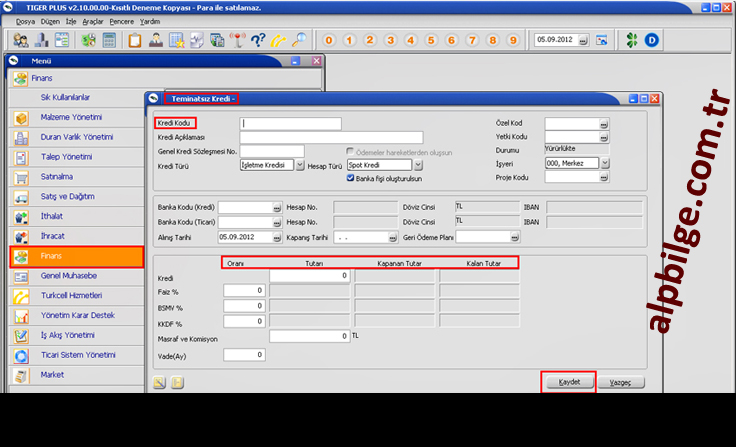The image size is (736, 447).
Task: Click the Vazgeç button
Action: coord(620,382)
